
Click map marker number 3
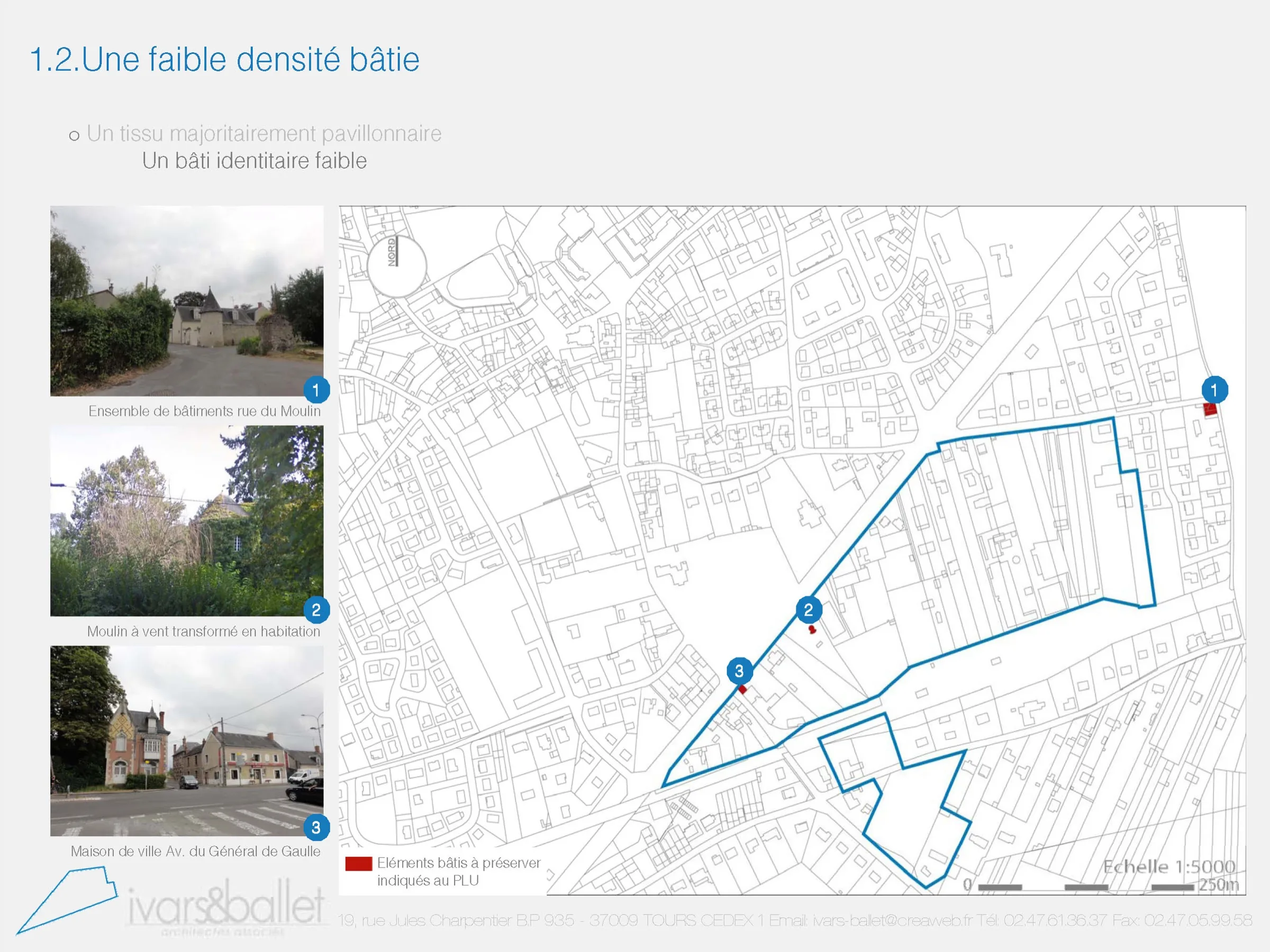pos(739,670)
